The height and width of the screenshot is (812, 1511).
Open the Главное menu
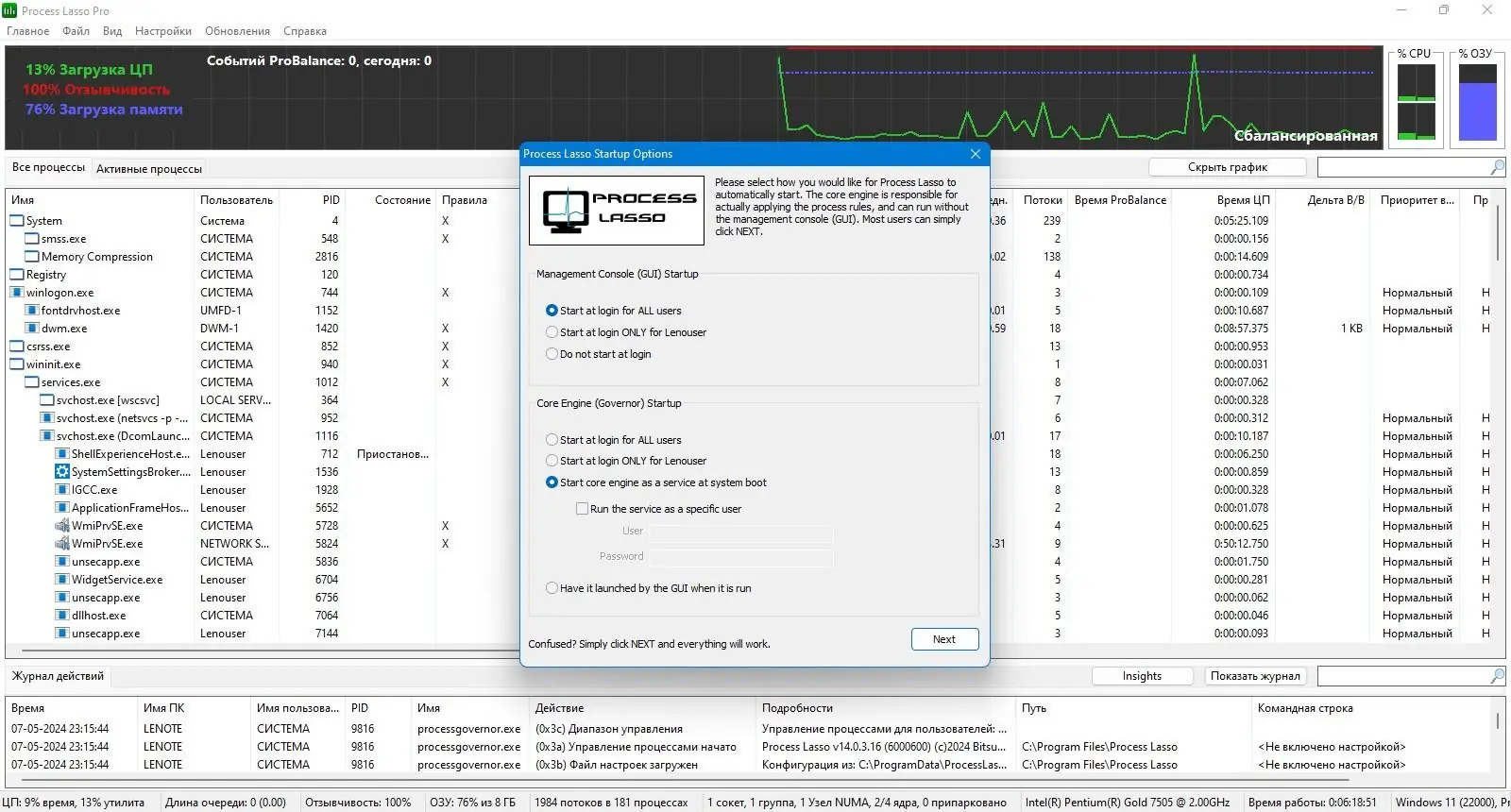28,31
